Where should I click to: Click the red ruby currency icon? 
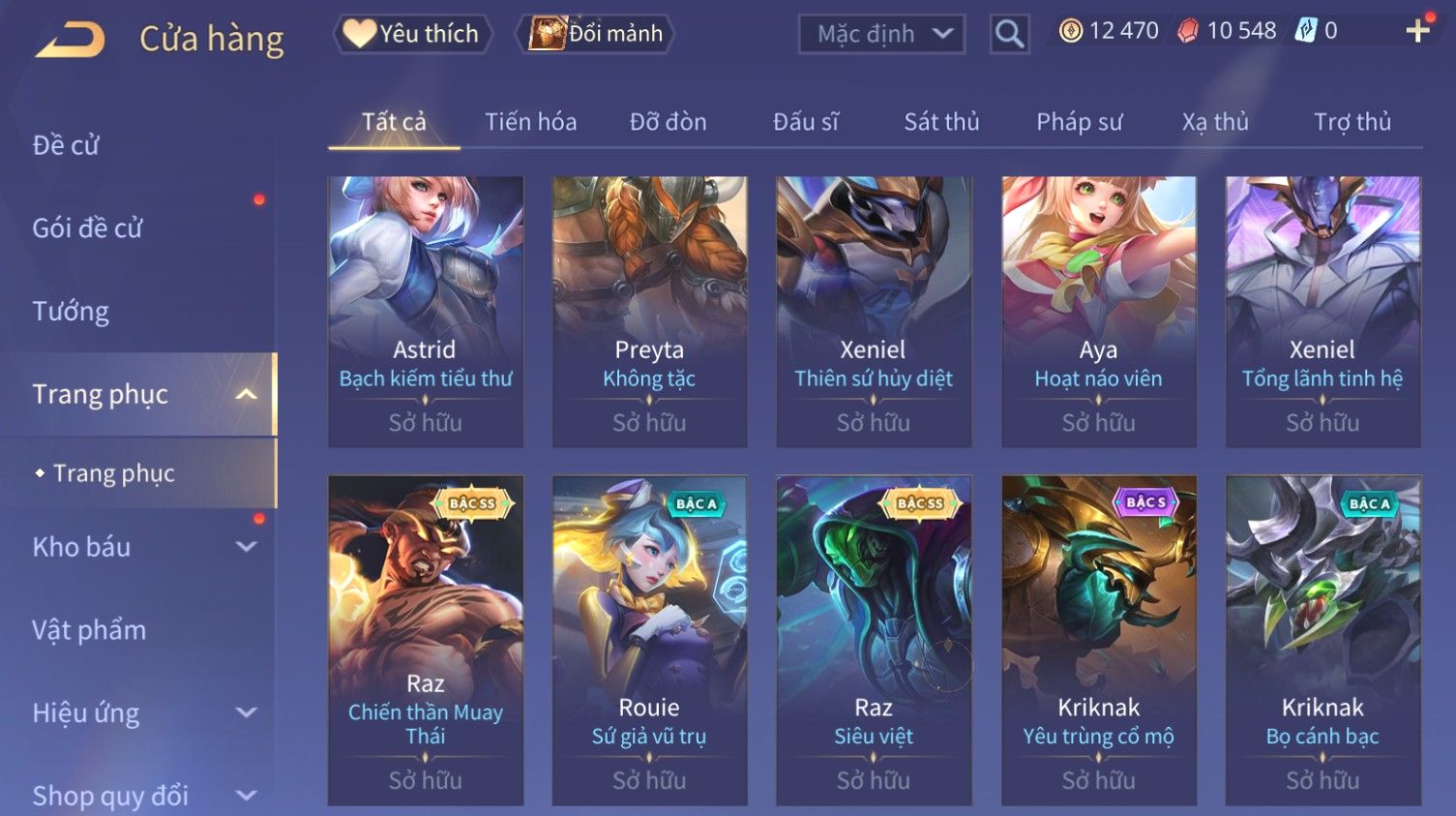[x=1188, y=32]
